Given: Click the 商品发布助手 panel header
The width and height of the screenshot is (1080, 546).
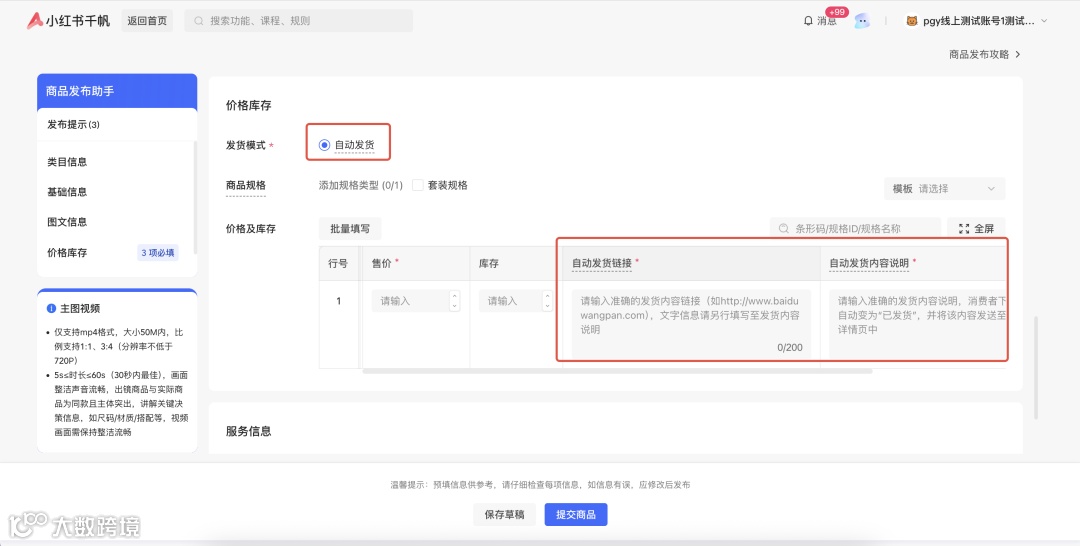Looking at the screenshot, I should point(117,91).
